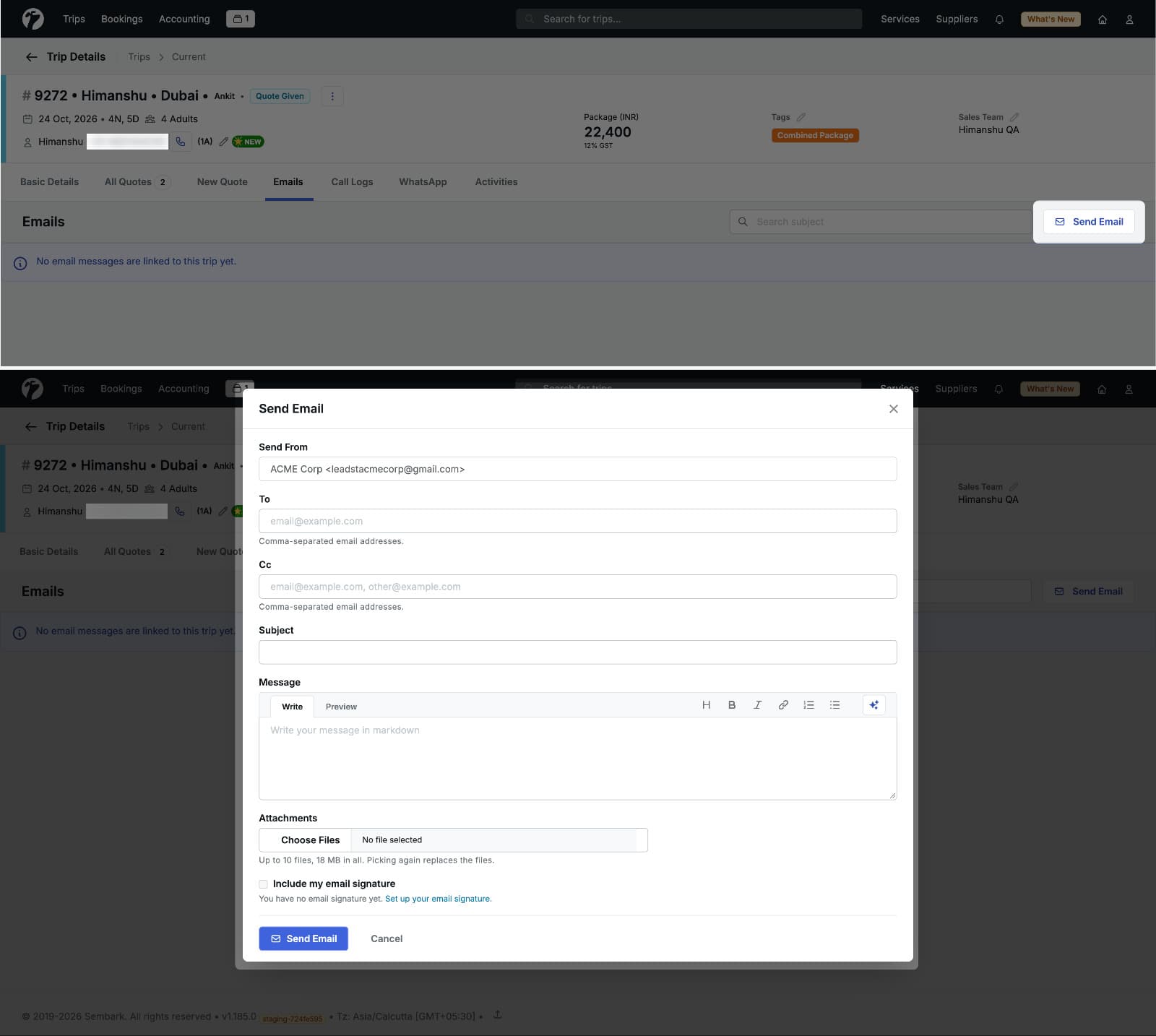Insert a link in the message editor

click(783, 705)
